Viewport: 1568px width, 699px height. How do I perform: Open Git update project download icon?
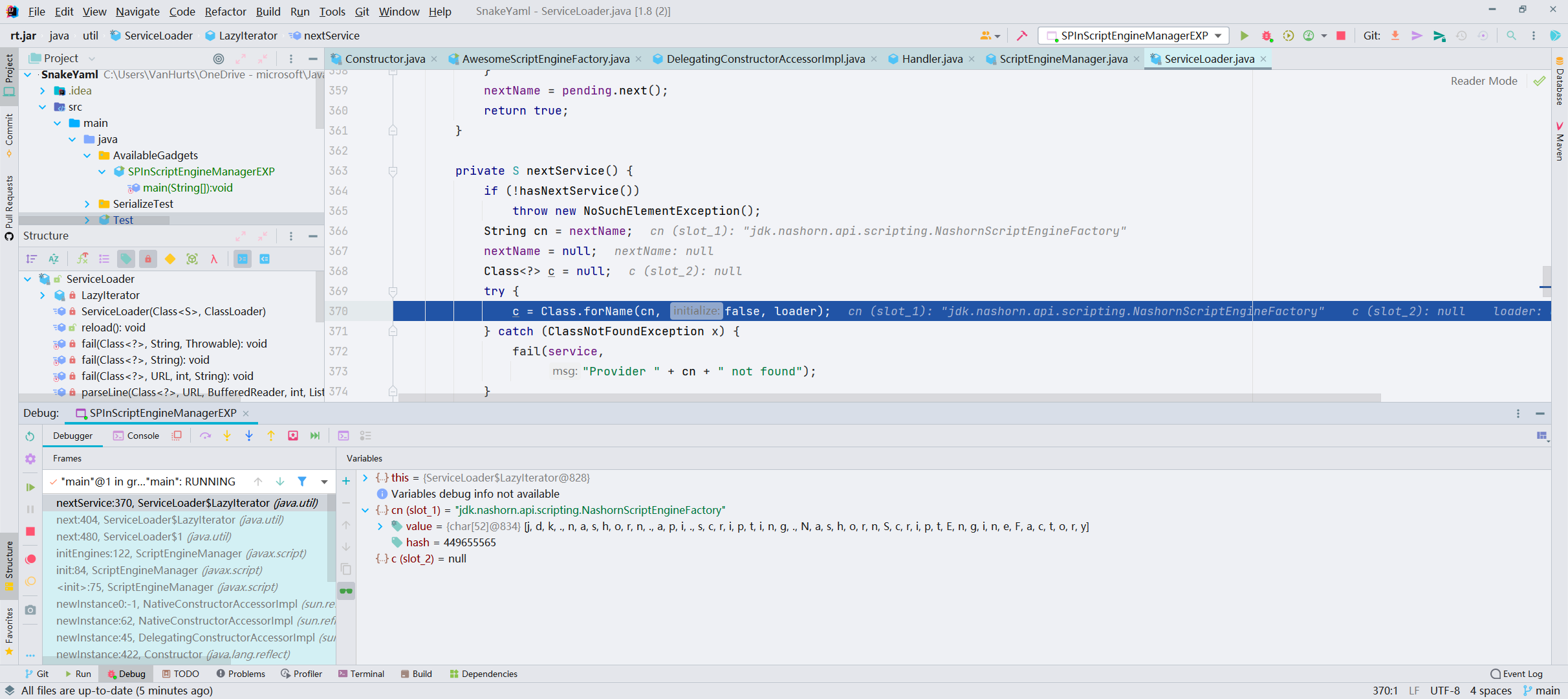pos(1395,36)
